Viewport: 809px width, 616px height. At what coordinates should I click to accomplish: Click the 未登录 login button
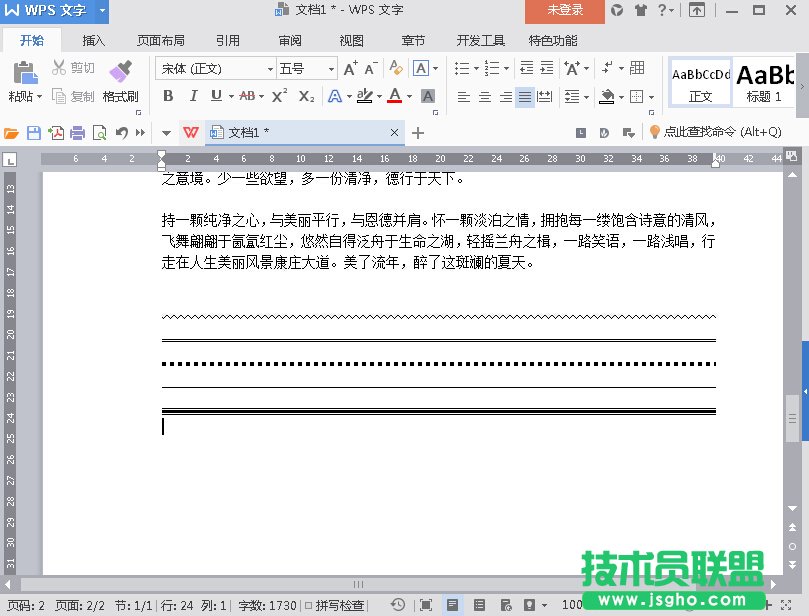pyautogui.click(x=565, y=10)
